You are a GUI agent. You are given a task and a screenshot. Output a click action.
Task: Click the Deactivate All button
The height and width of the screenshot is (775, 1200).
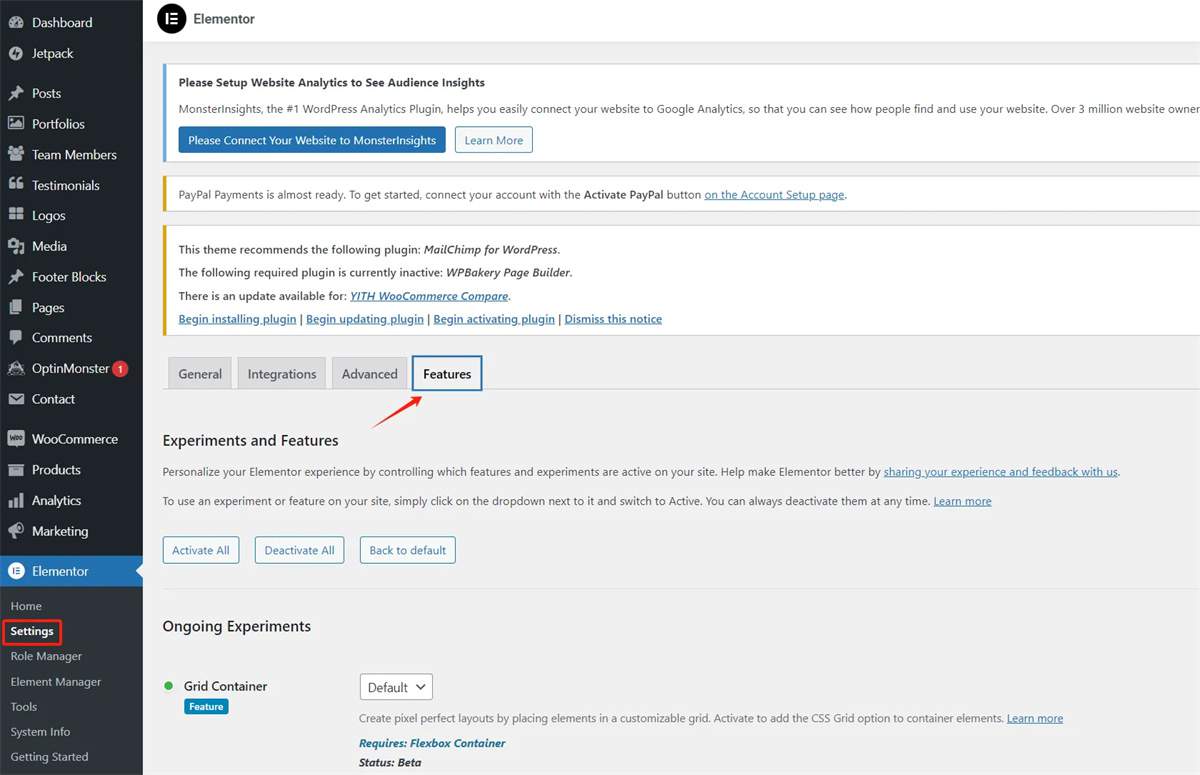pos(299,550)
